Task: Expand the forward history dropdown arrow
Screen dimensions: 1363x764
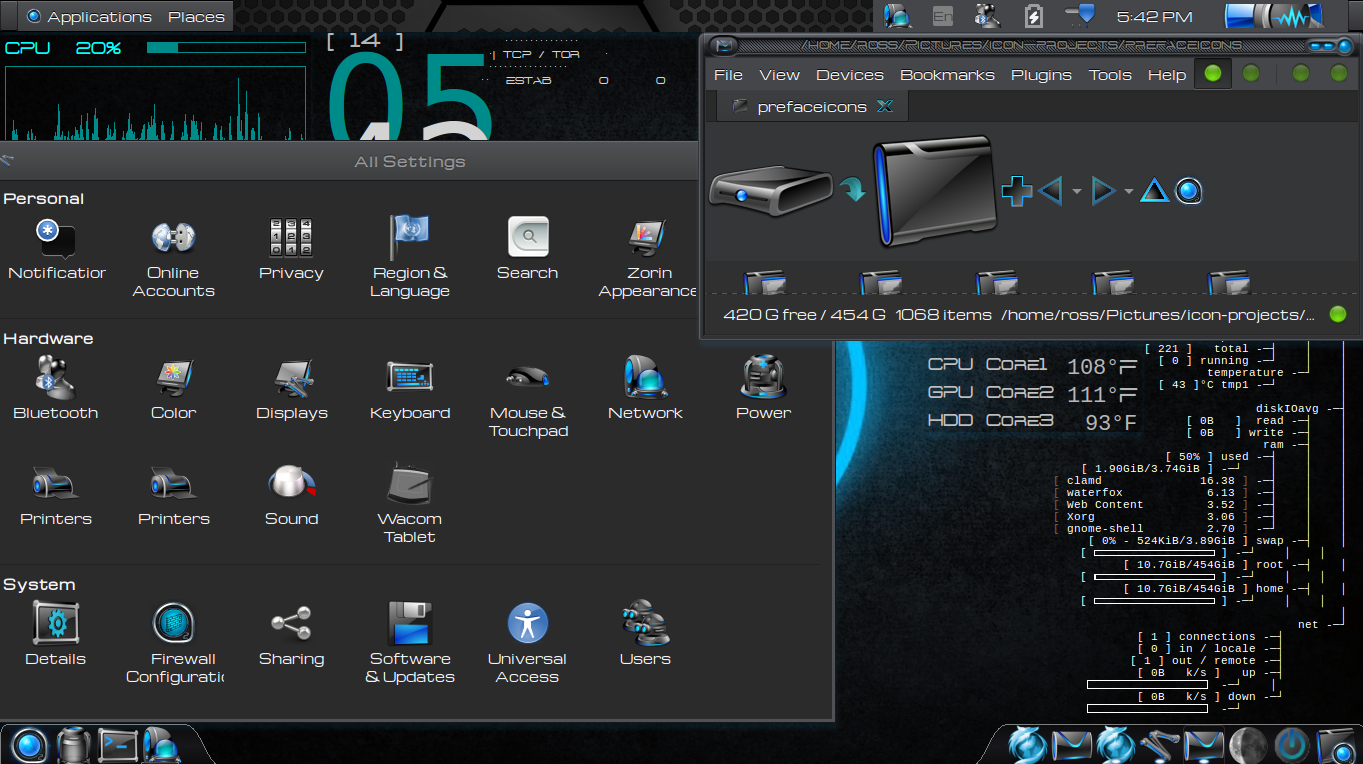Action: [1129, 191]
